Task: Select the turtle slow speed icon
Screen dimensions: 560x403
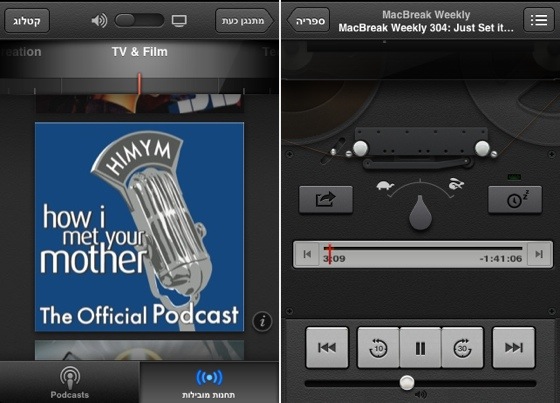Action: click(385, 186)
